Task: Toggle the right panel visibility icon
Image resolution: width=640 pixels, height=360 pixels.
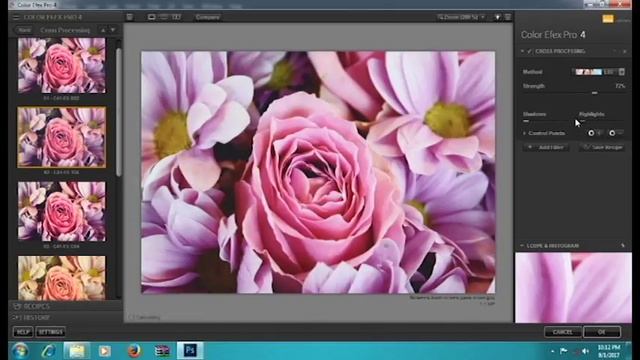Action: [508, 17]
